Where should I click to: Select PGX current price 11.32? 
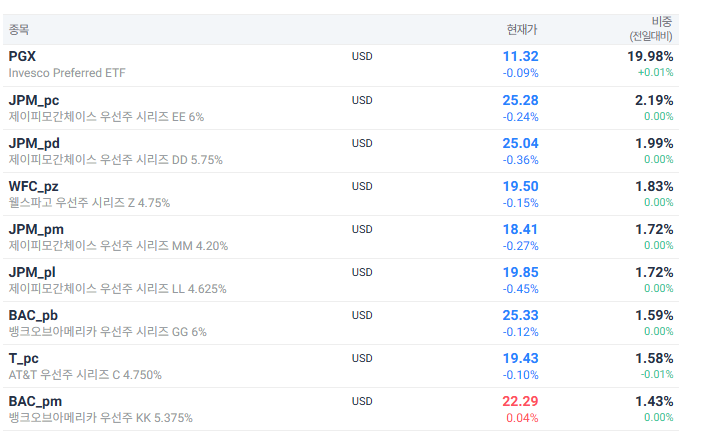(x=520, y=56)
